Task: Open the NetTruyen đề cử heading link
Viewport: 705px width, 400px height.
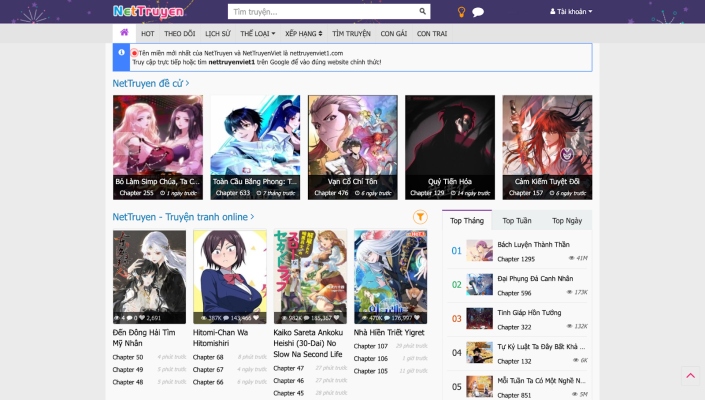Action: coord(150,84)
